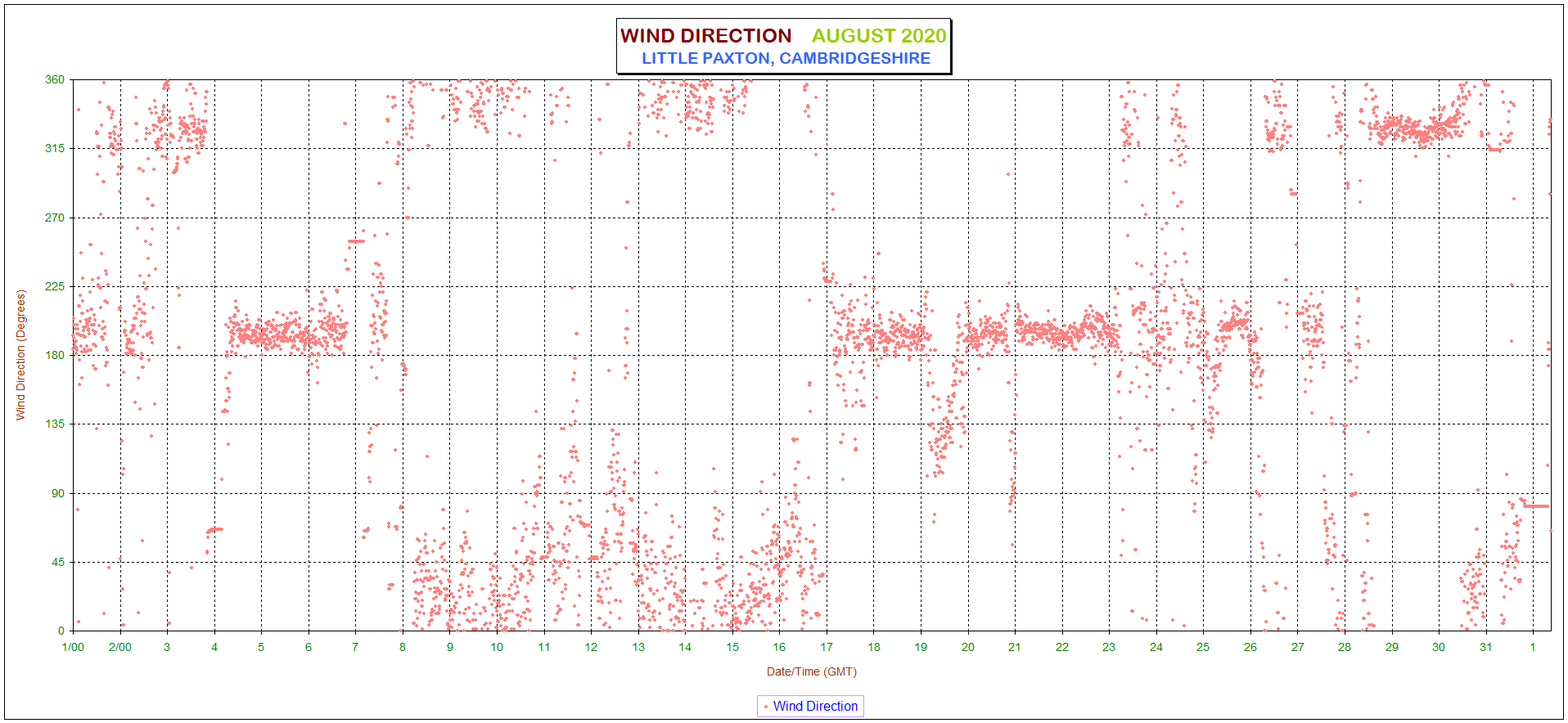1568x723 pixels.
Task: Click the WIND DIRECTION title text
Action: [705, 36]
